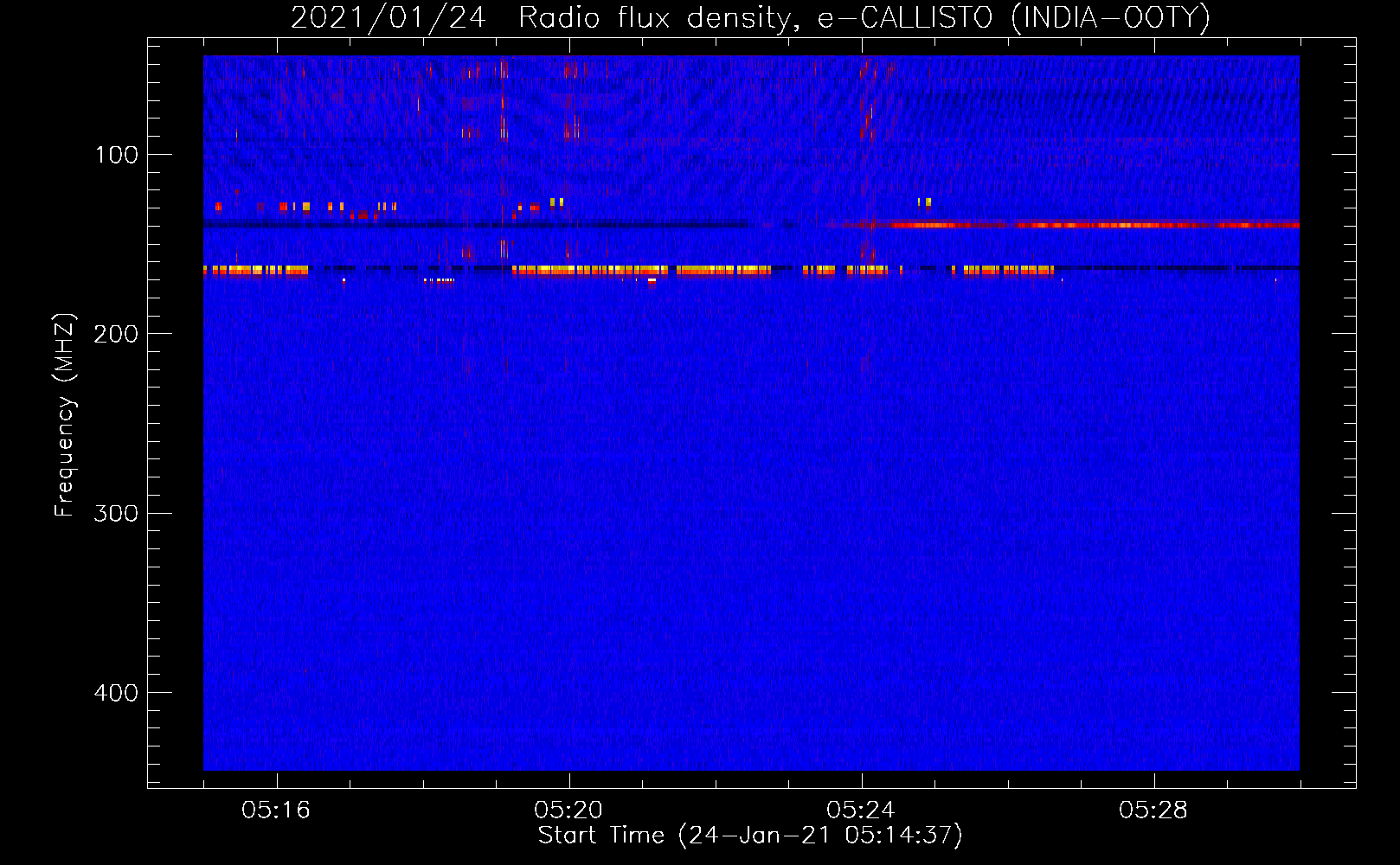Click the "Start Time (24-Jan-21 05:14:37)" axis label
The height and width of the screenshot is (865, 1400).
coord(750,836)
